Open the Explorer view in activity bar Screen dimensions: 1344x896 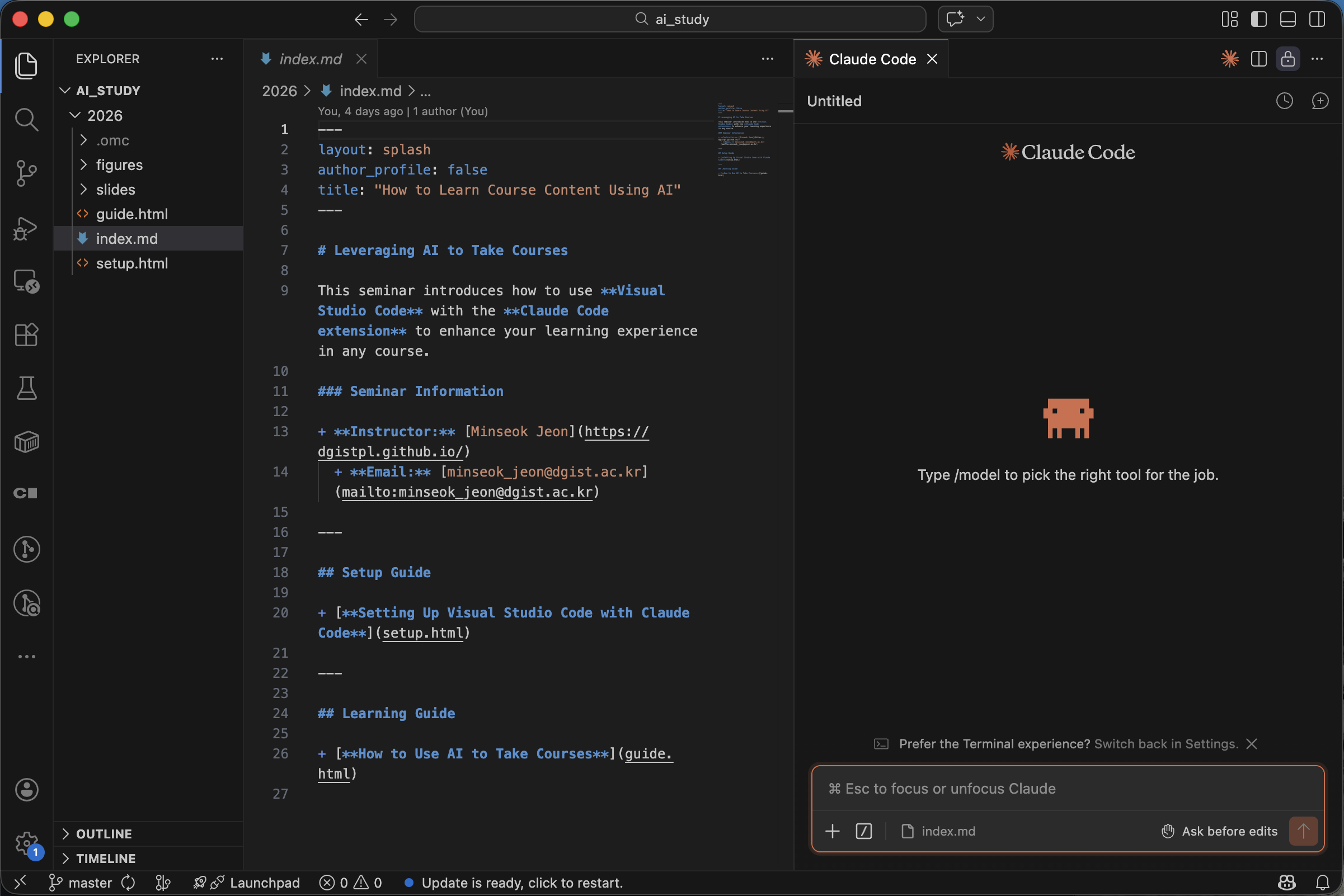pyautogui.click(x=26, y=65)
